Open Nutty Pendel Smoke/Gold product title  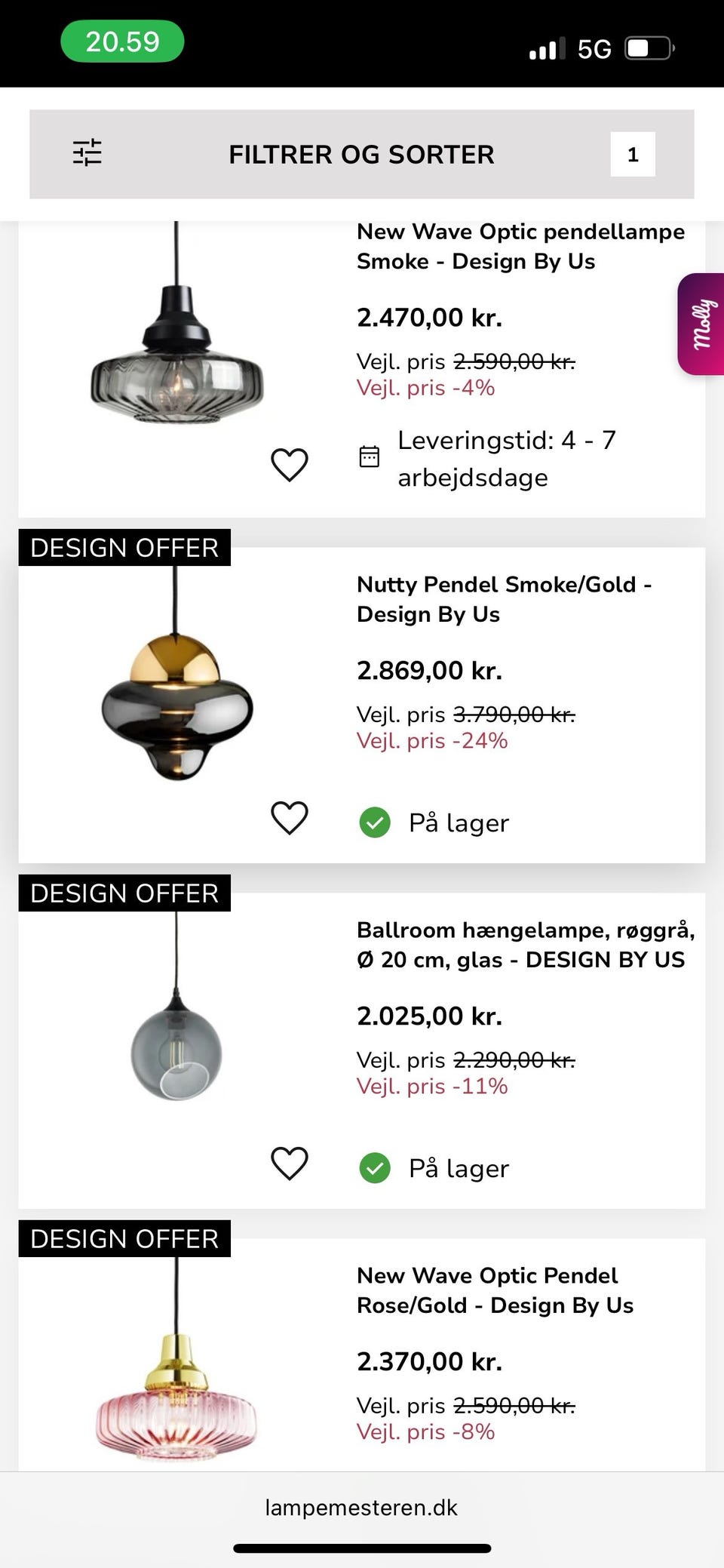pos(504,599)
